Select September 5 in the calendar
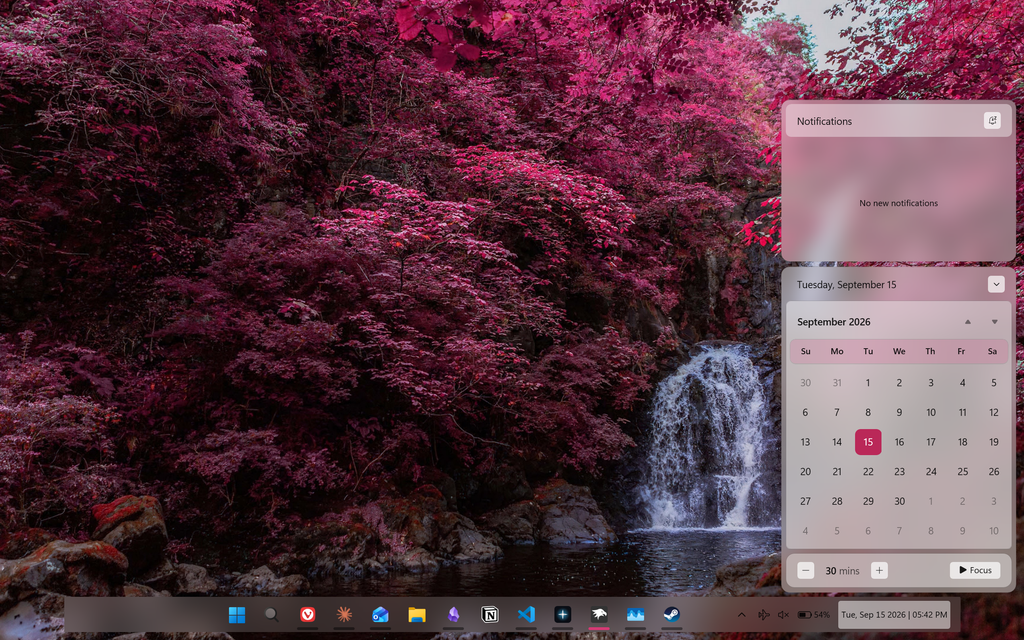Screen dimensions: 1024x640 pos(993,383)
